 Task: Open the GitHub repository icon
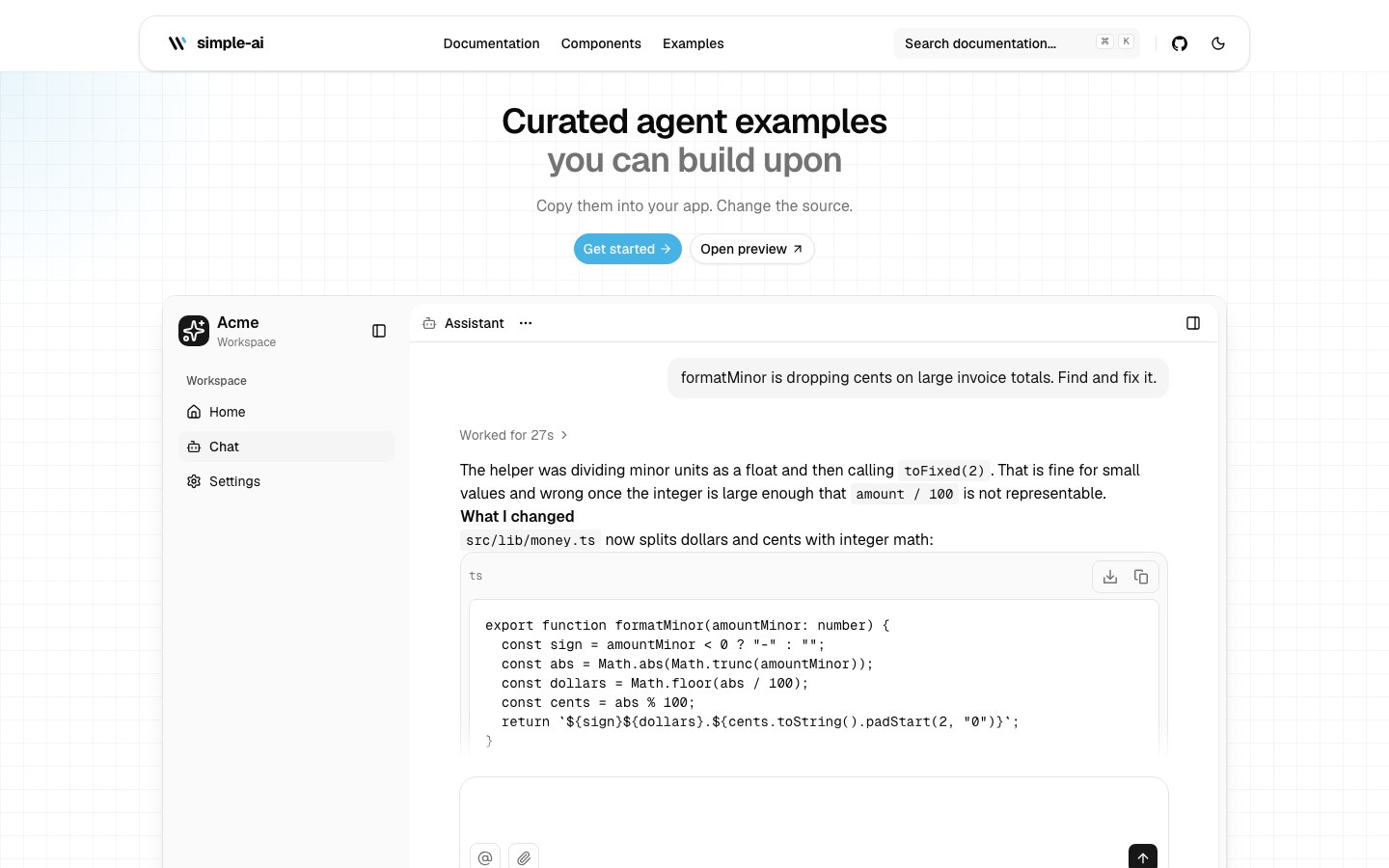pyautogui.click(x=1180, y=43)
